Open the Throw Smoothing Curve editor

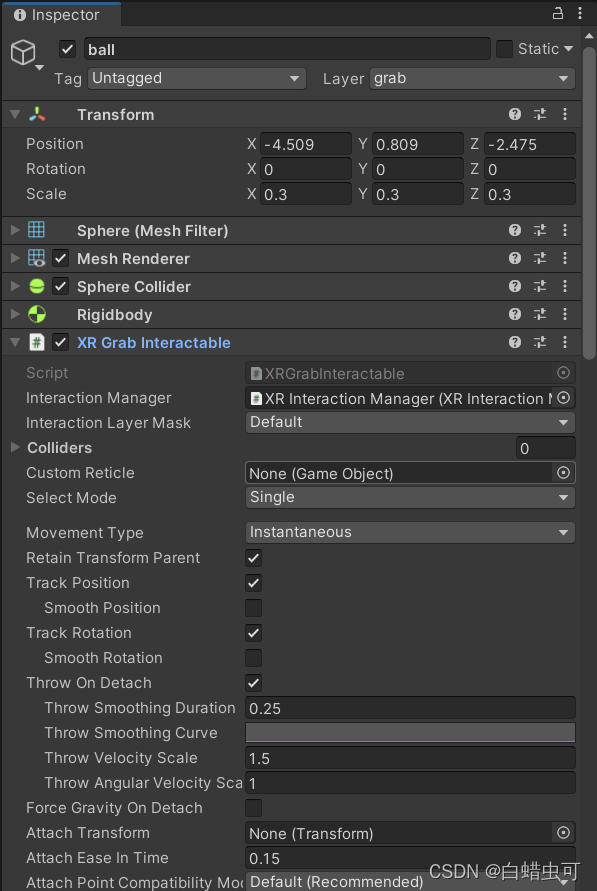tap(410, 733)
